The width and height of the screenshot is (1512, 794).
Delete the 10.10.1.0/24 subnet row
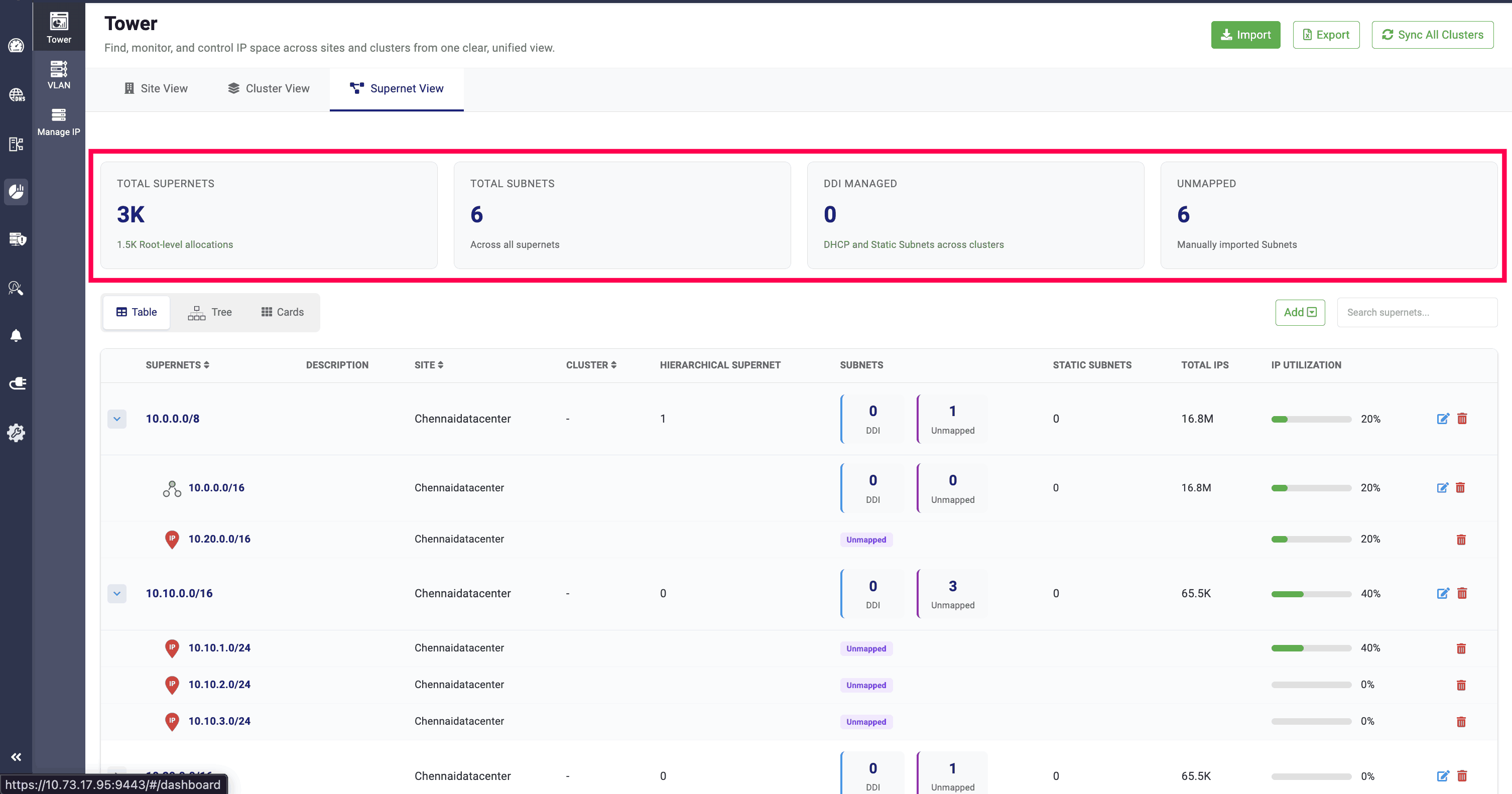point(1461,648)
